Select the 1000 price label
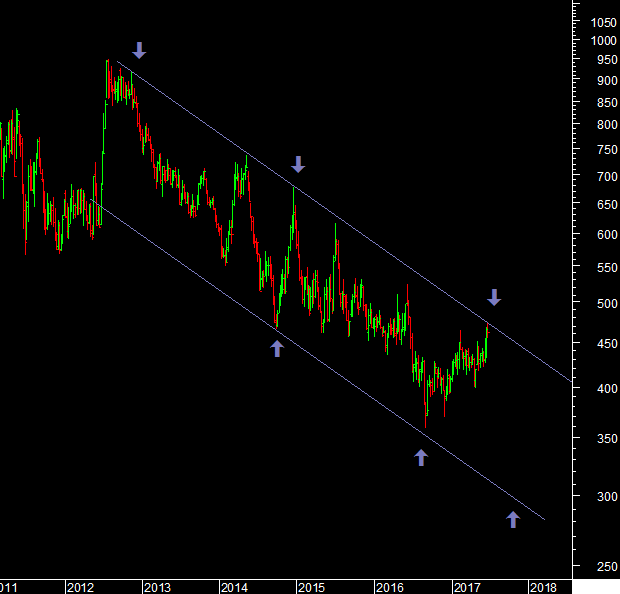Image resolution: width=620 pixels, height=594 pixels. tap(603, 41)
